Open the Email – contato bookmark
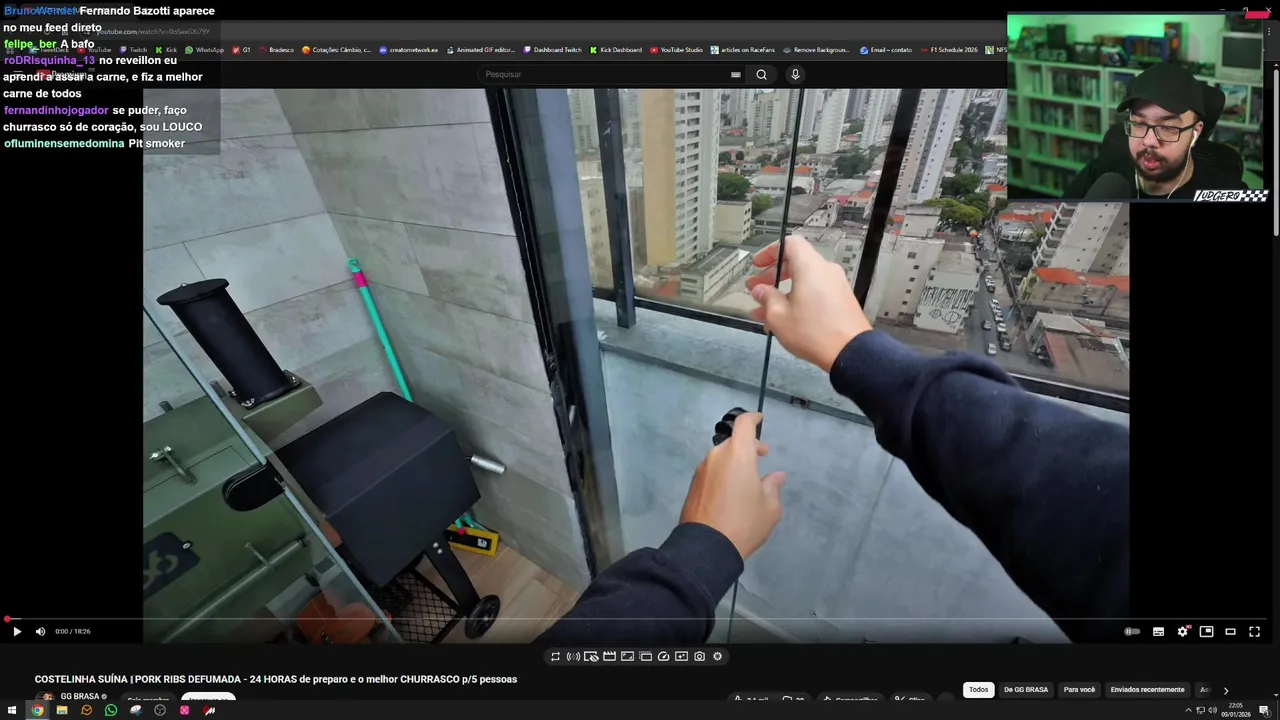Viewport: 1280px width, 720px height. pyautogui.click(x=886, y=50)
